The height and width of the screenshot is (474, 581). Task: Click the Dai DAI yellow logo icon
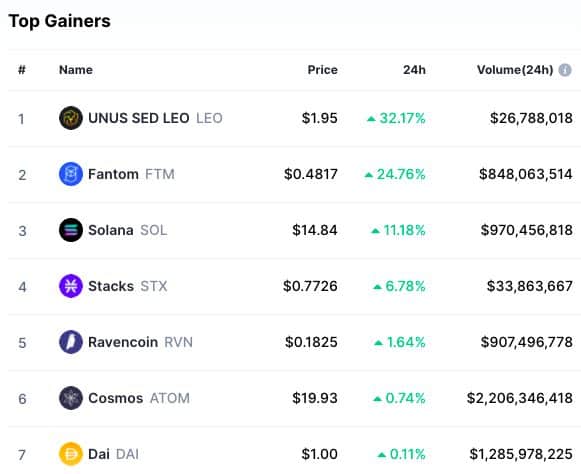[71, 454]
